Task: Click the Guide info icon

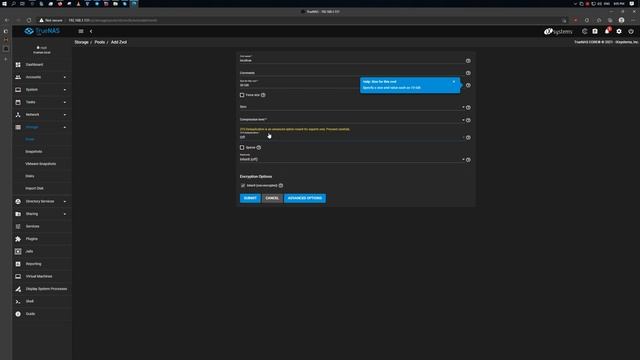Action: coord(18,314)
